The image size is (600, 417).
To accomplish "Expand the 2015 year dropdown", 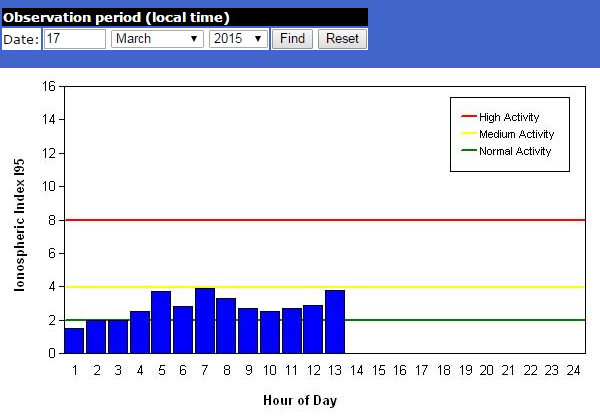I will point(238,39).
